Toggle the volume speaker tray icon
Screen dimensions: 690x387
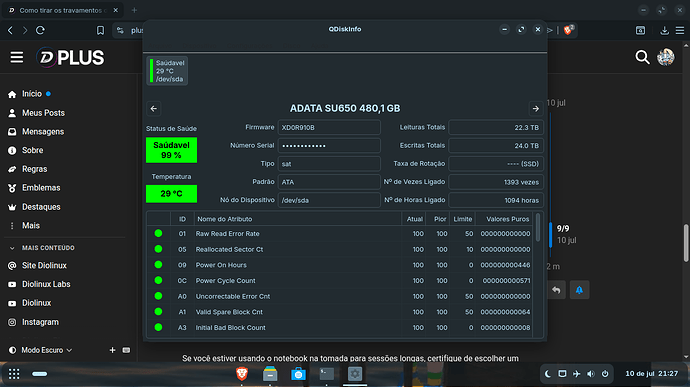click(591, 374)
